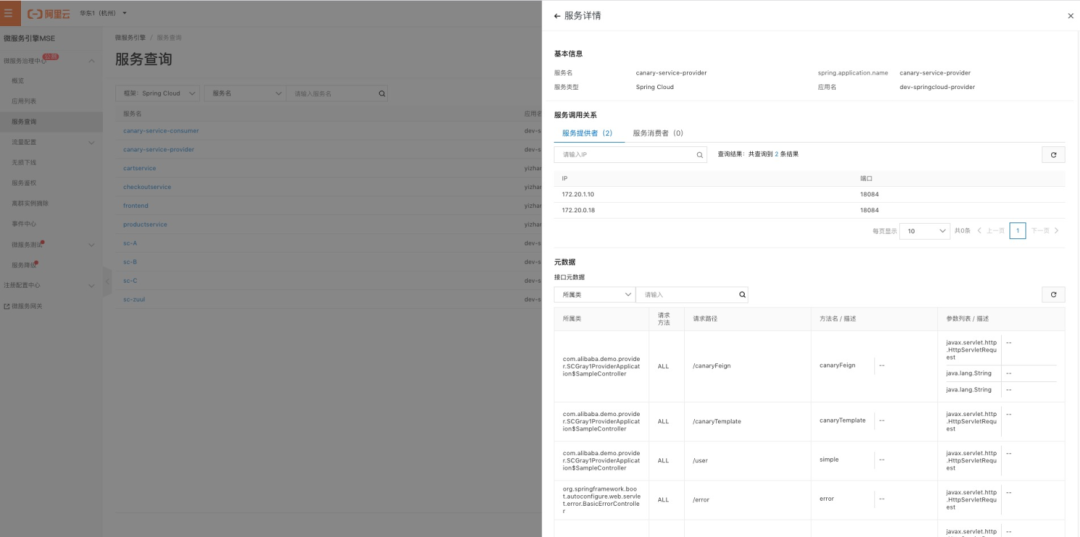This screenshot has width=1080, height=537.
Task: Click /user request path cell
Action: coord(700,460)
